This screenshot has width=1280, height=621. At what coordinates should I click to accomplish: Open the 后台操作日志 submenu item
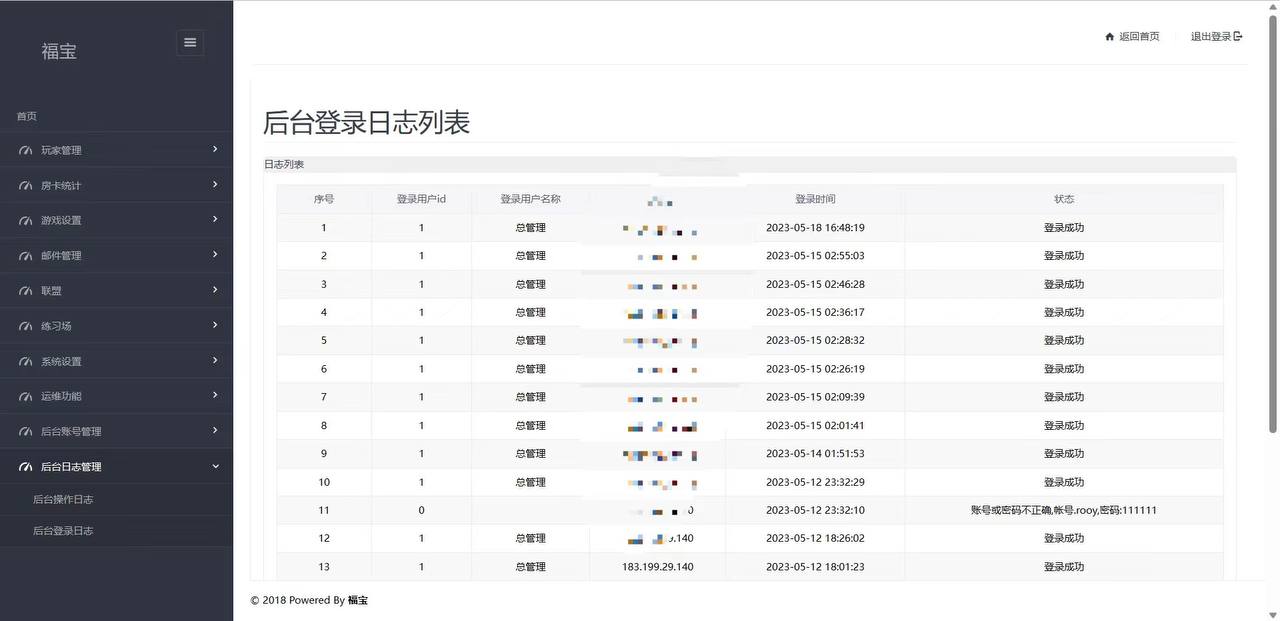coord(63,499)
